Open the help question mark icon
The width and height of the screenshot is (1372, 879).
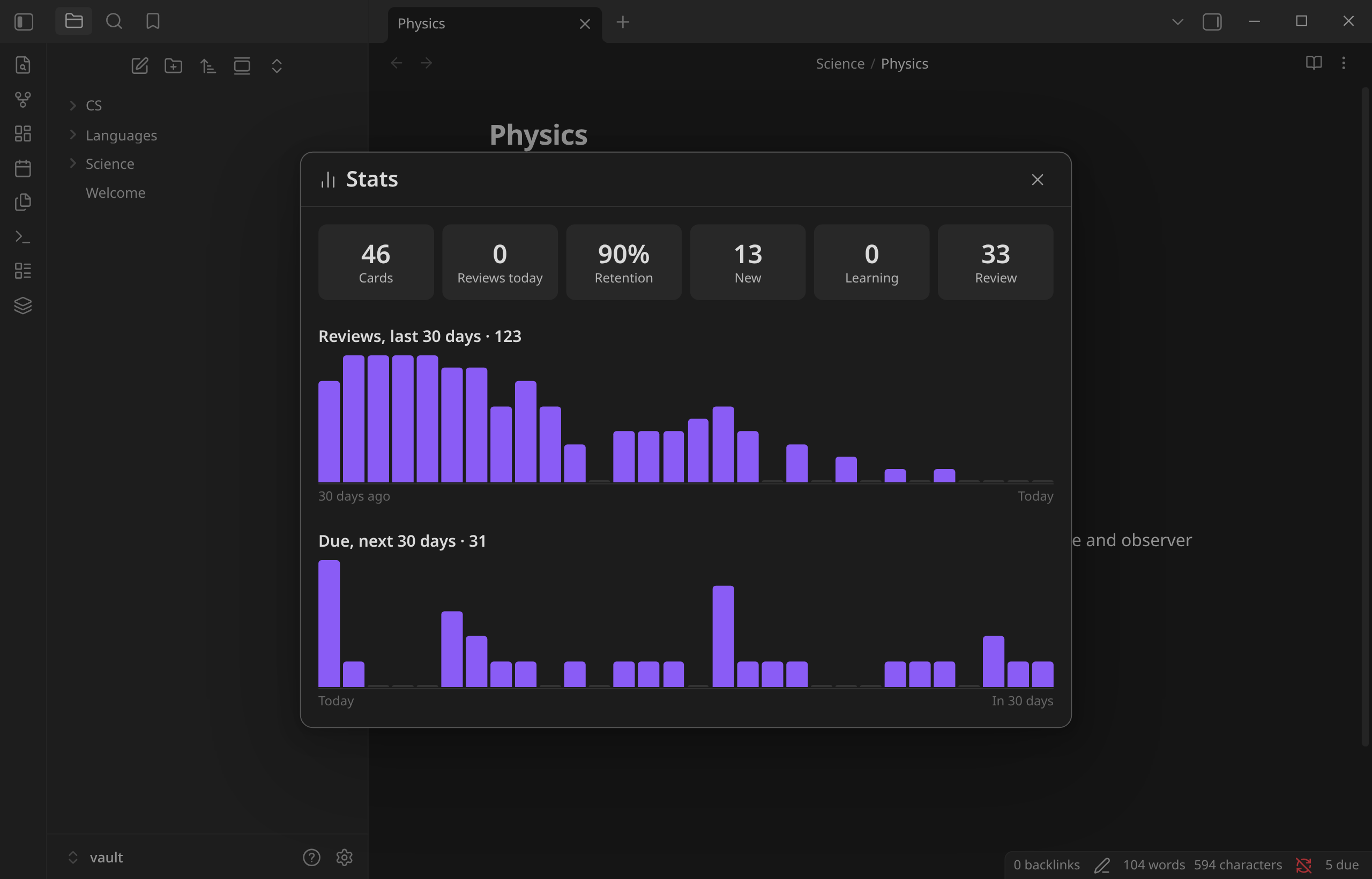click(311, 858)
